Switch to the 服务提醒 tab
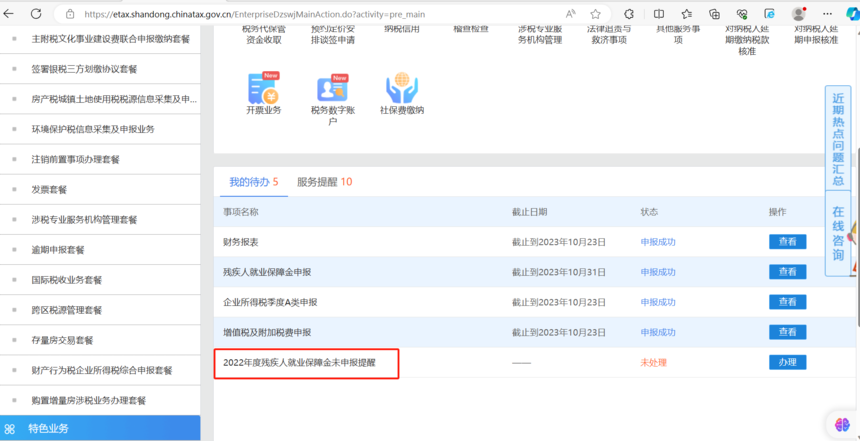The width and height of the screenshot is (860, 441). (x=324, y=182)
